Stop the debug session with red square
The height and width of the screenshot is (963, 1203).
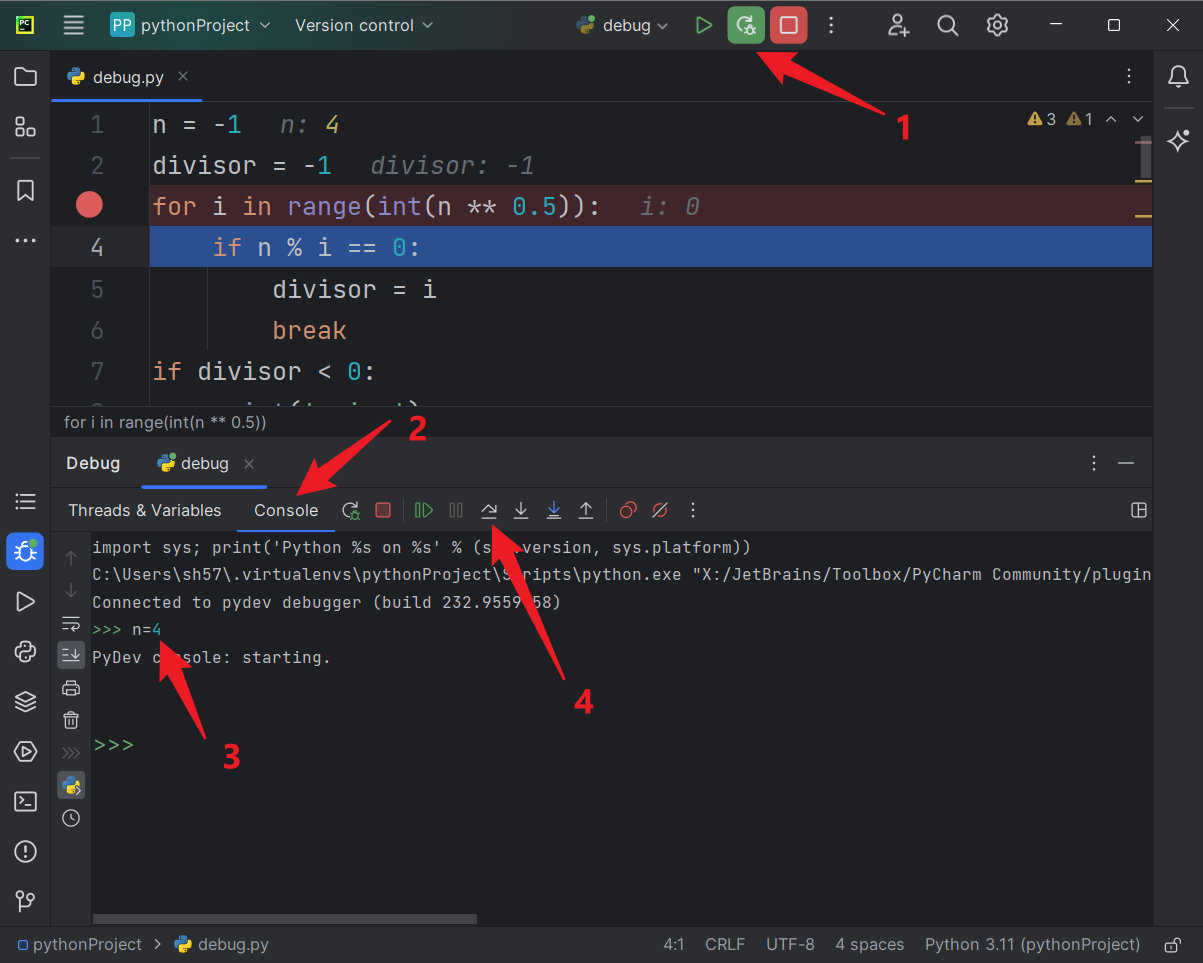[x=789, y=26]
